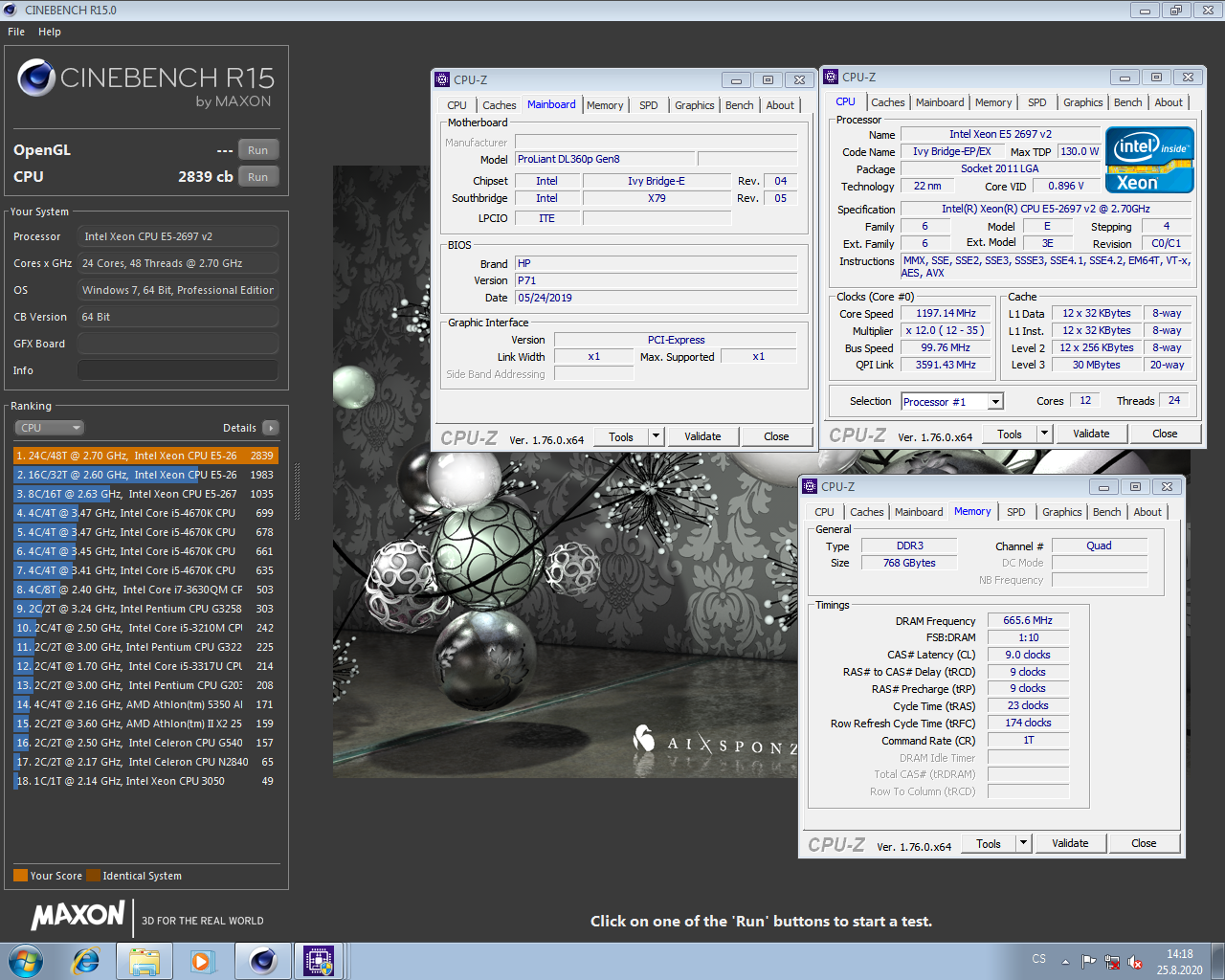Click Mainboard CPU-Z window title icon

[442, 79]
